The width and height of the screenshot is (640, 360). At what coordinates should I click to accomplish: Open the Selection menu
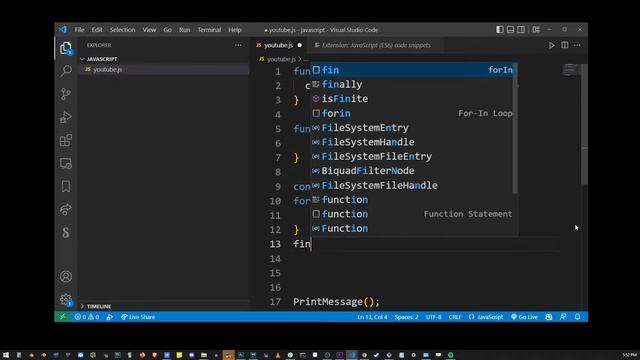[122, 30]
